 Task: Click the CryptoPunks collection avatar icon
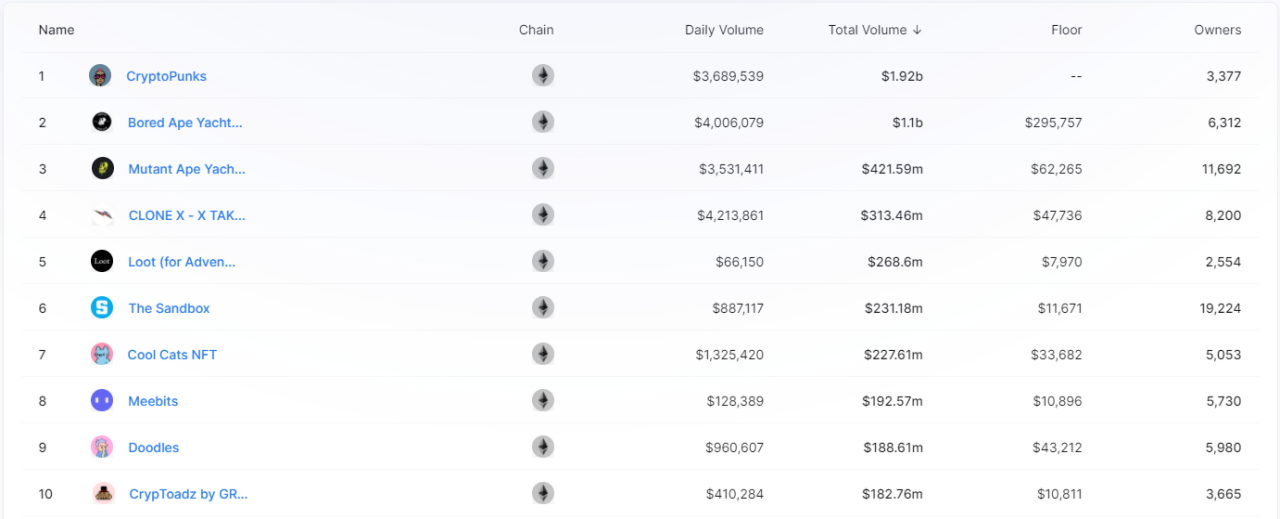point(100,76)
